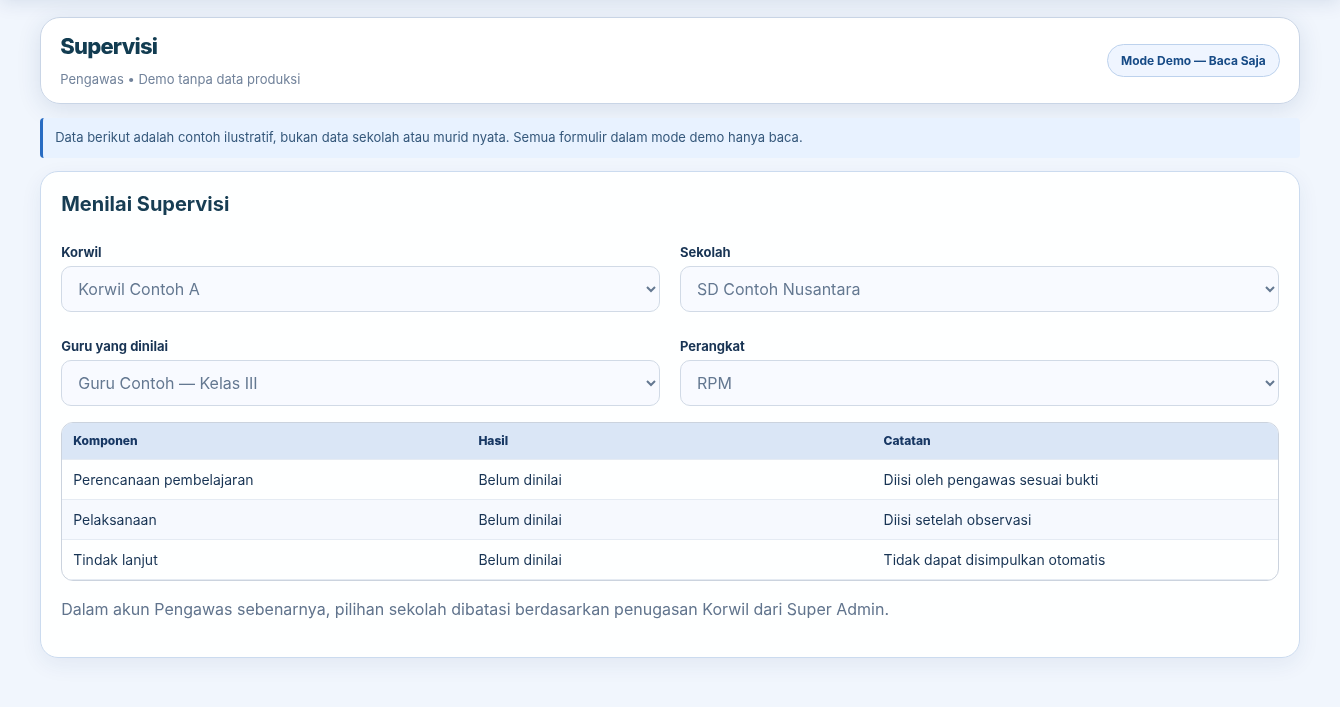Viewport: 1340px width, 707px height.
Task: Click the Guru yang dinilai label
Action: [114, 346]
